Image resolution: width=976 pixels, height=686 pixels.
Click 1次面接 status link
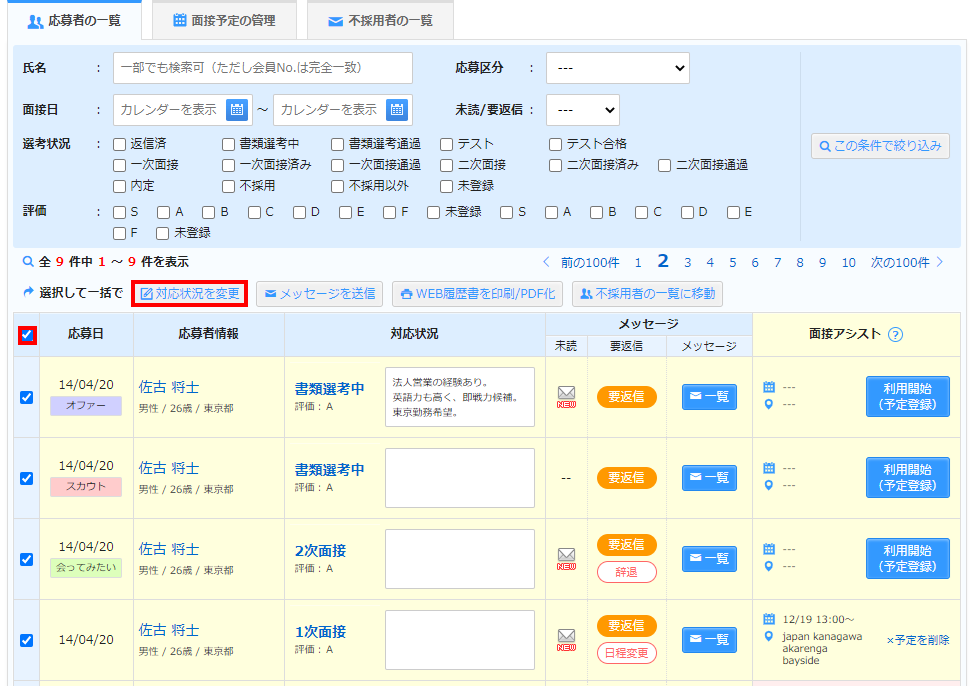[320, 631]
